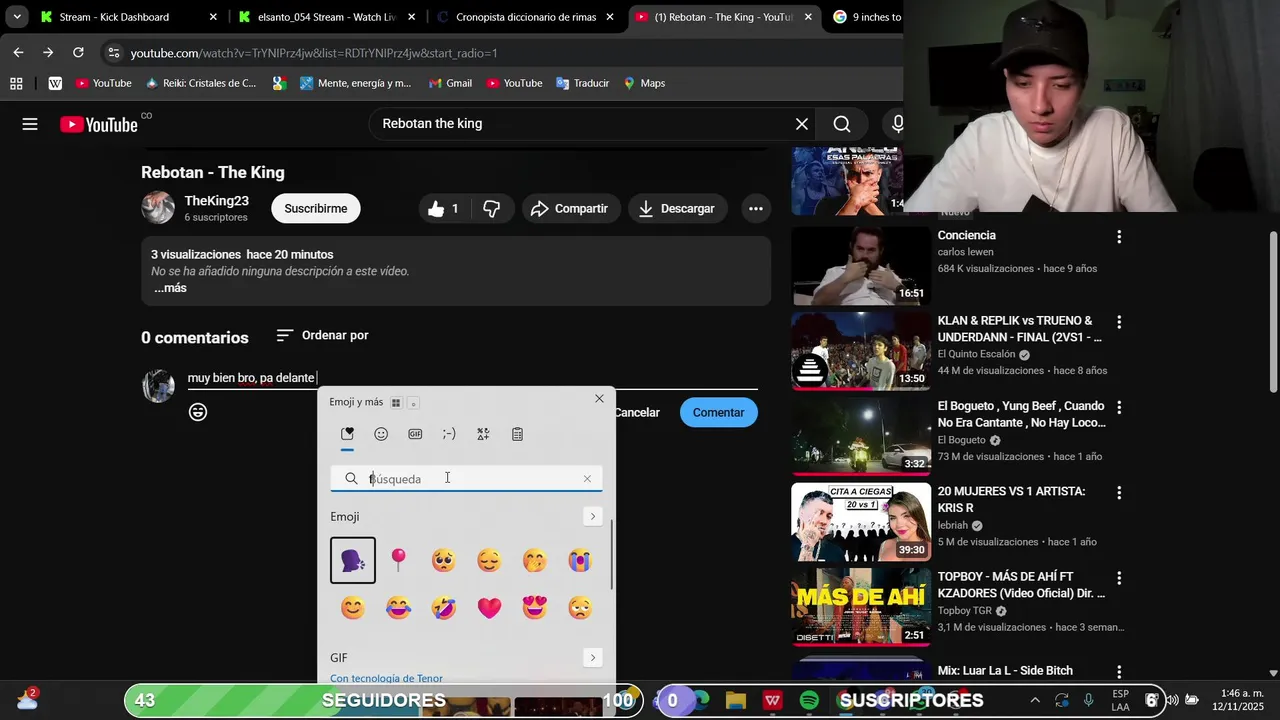Open the KLAN & REPLIK vs TRUENO title
1280x720 pixels.
[1019, 329]
